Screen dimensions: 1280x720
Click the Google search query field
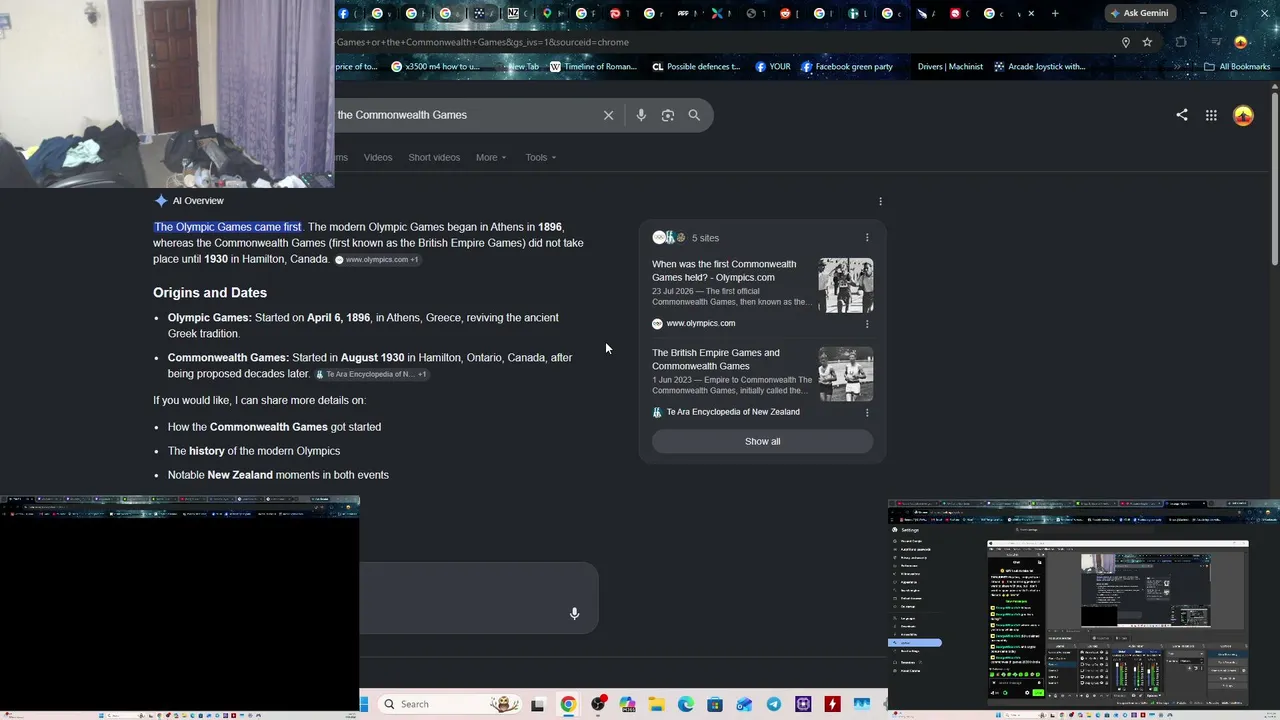click(465, 115)
